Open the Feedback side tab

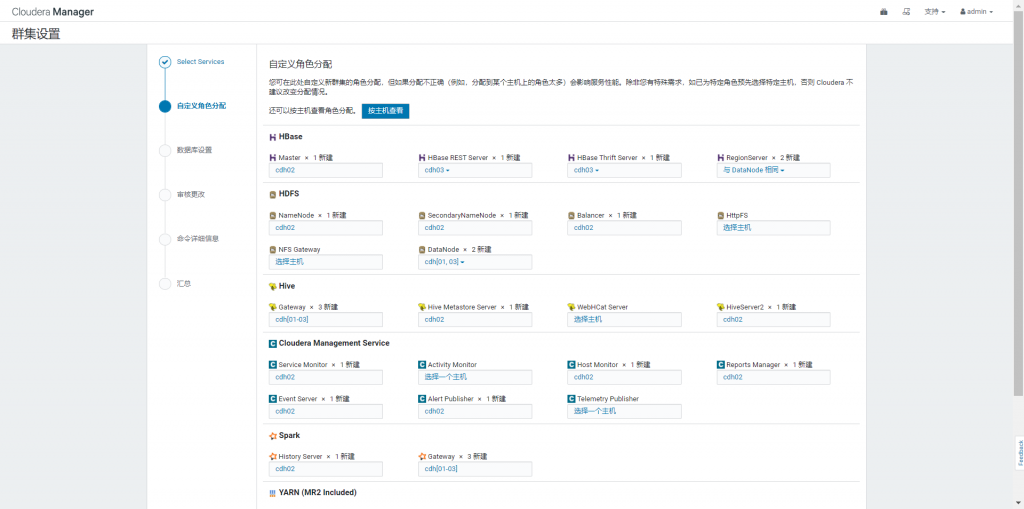point(1019,453)
